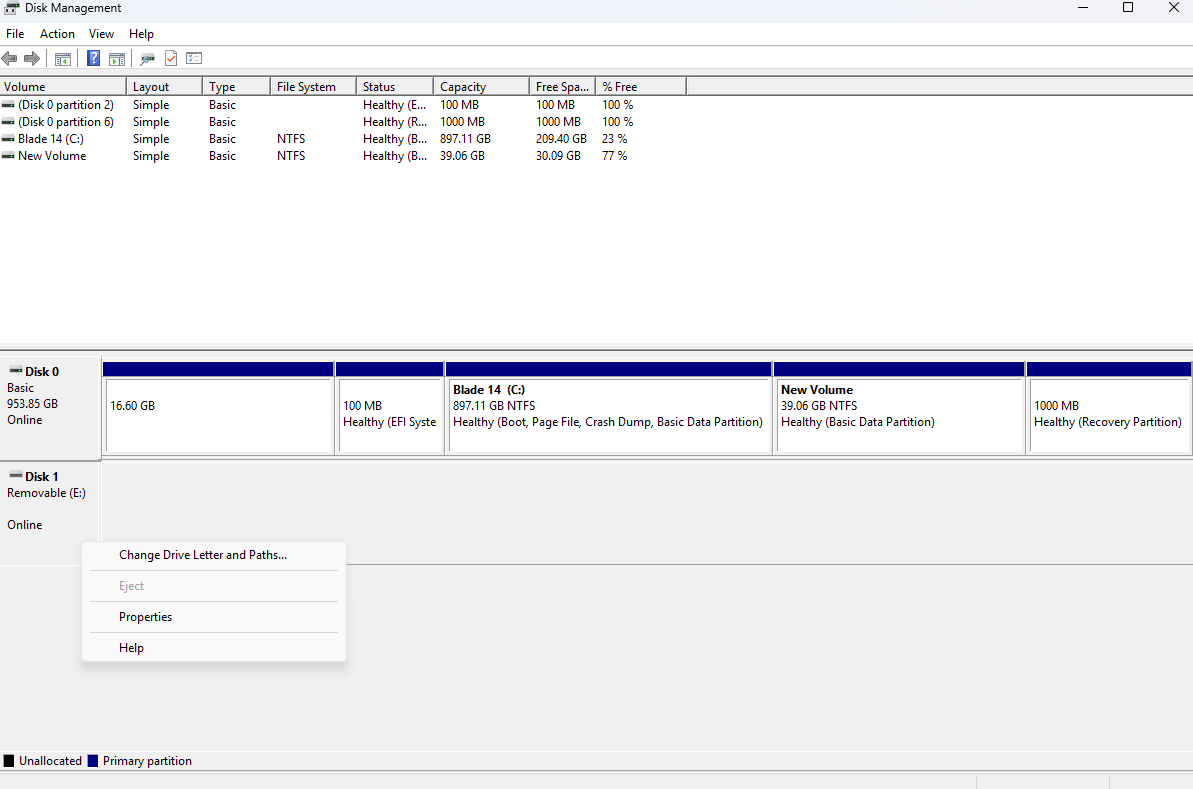
Task: Choose Help from the context menu
Action: tap(131, 647)
